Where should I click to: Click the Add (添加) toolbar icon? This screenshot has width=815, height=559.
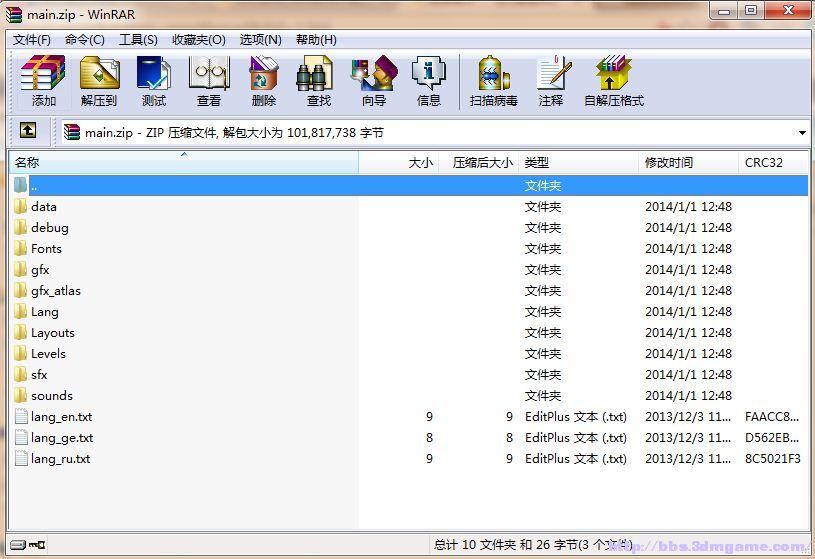tap(43, 81)
